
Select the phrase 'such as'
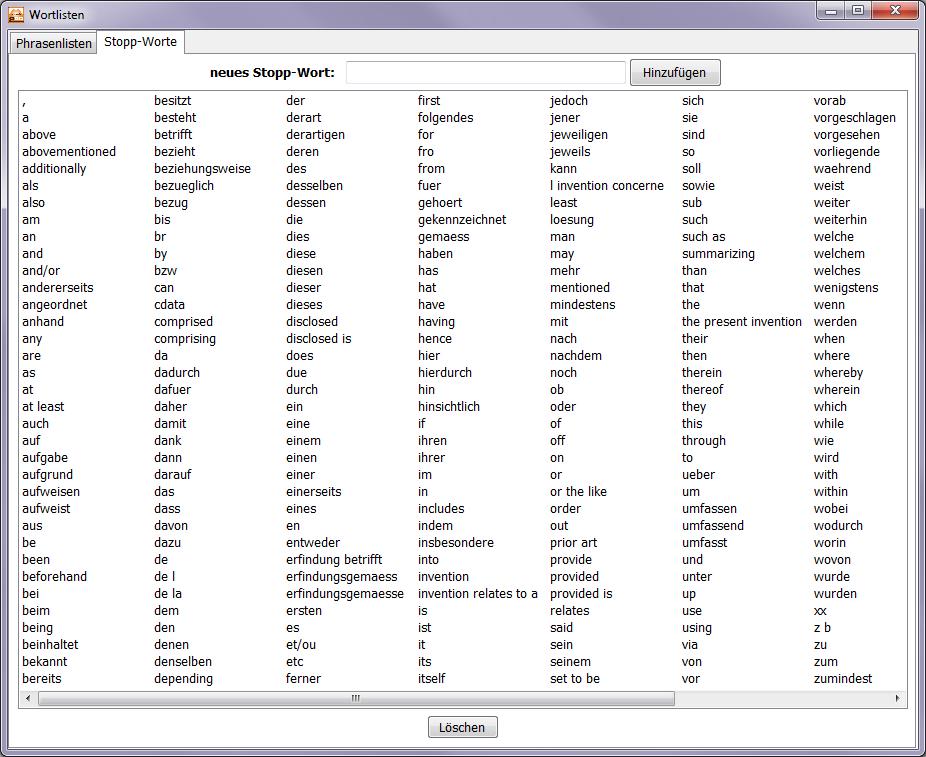pos(704,237)
